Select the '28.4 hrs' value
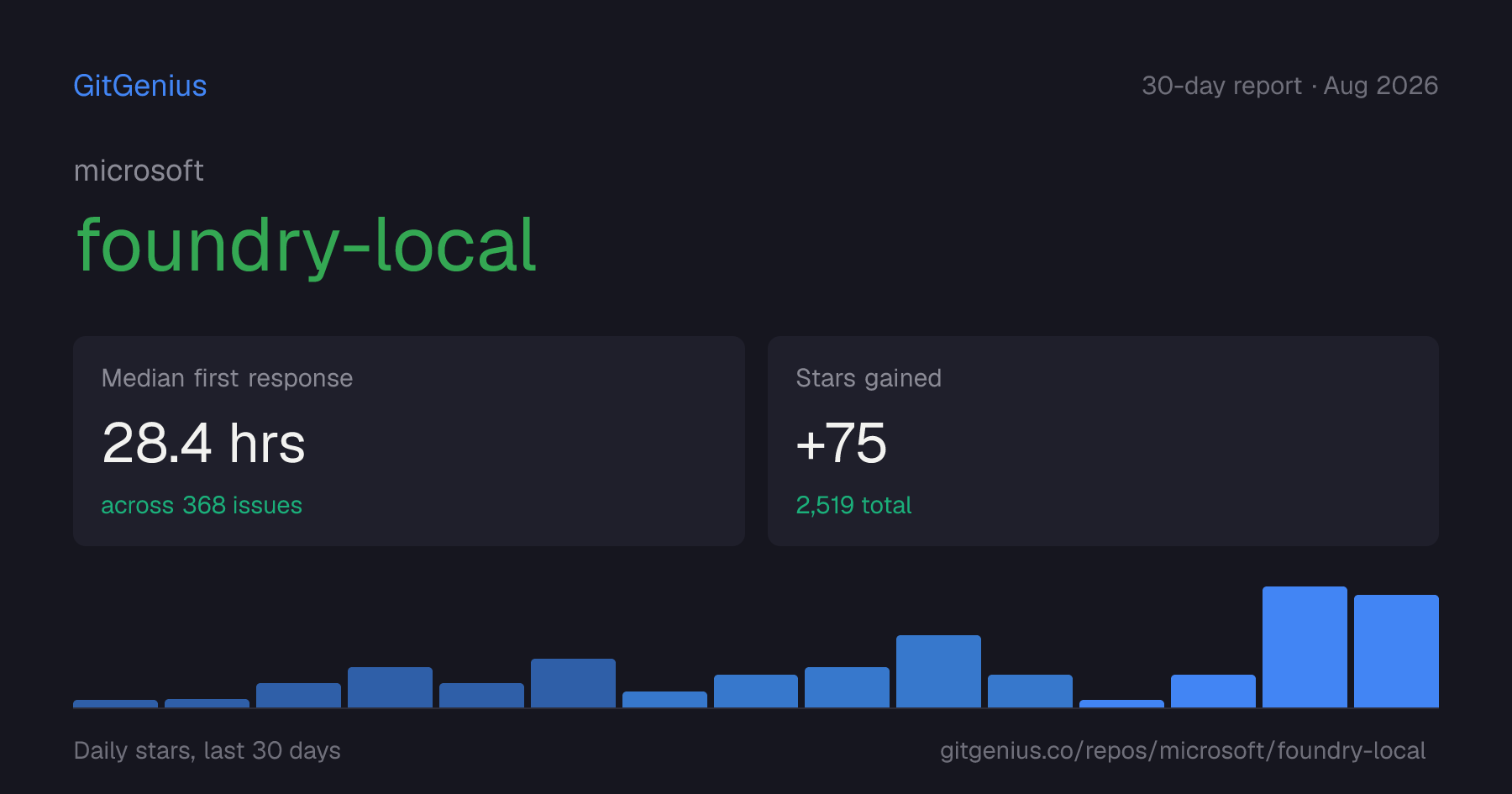1512x794 pixels. click(x=203, y=443)
